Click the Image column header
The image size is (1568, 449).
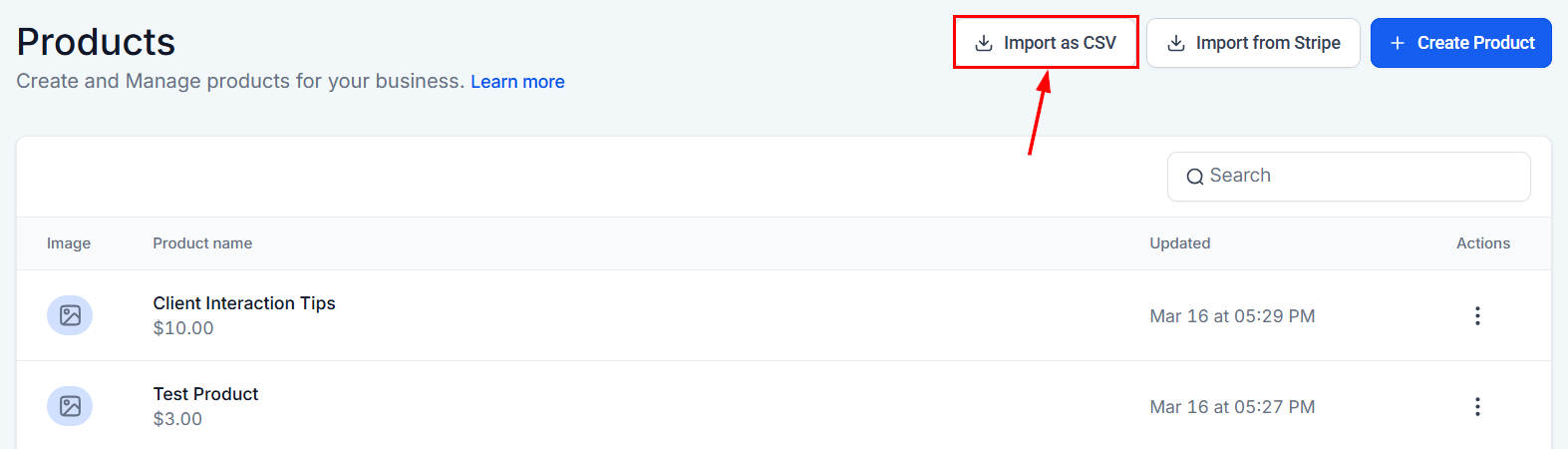(69, 243)
